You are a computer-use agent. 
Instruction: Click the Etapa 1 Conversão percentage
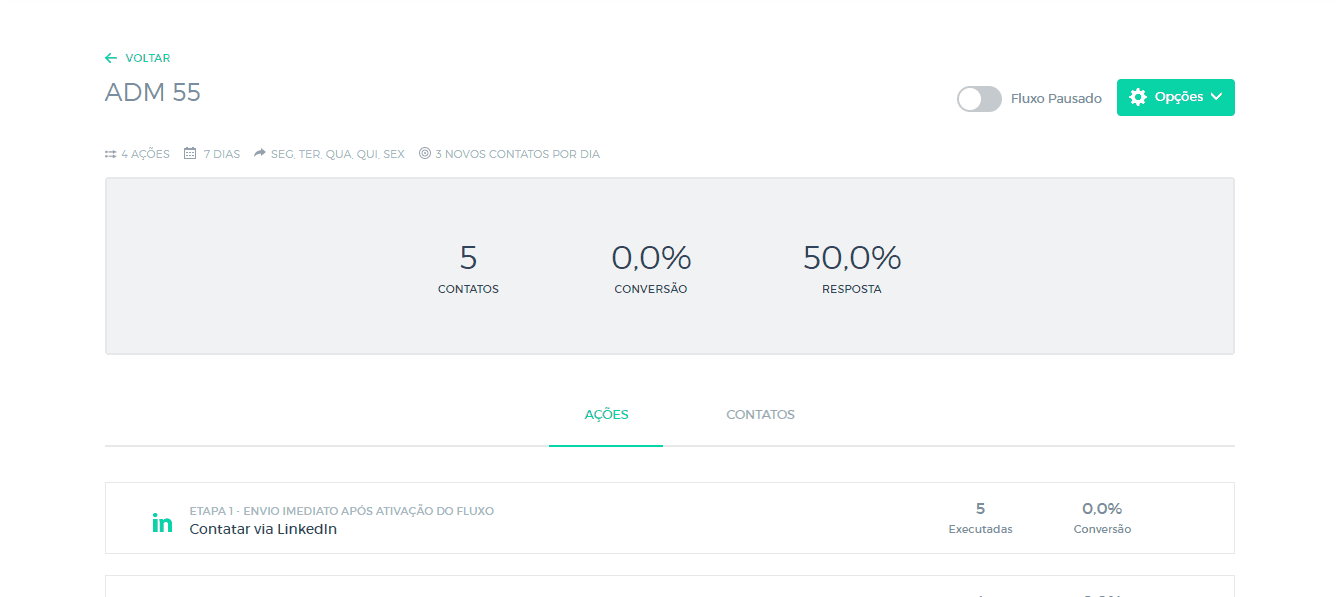tap(1102, 509)
